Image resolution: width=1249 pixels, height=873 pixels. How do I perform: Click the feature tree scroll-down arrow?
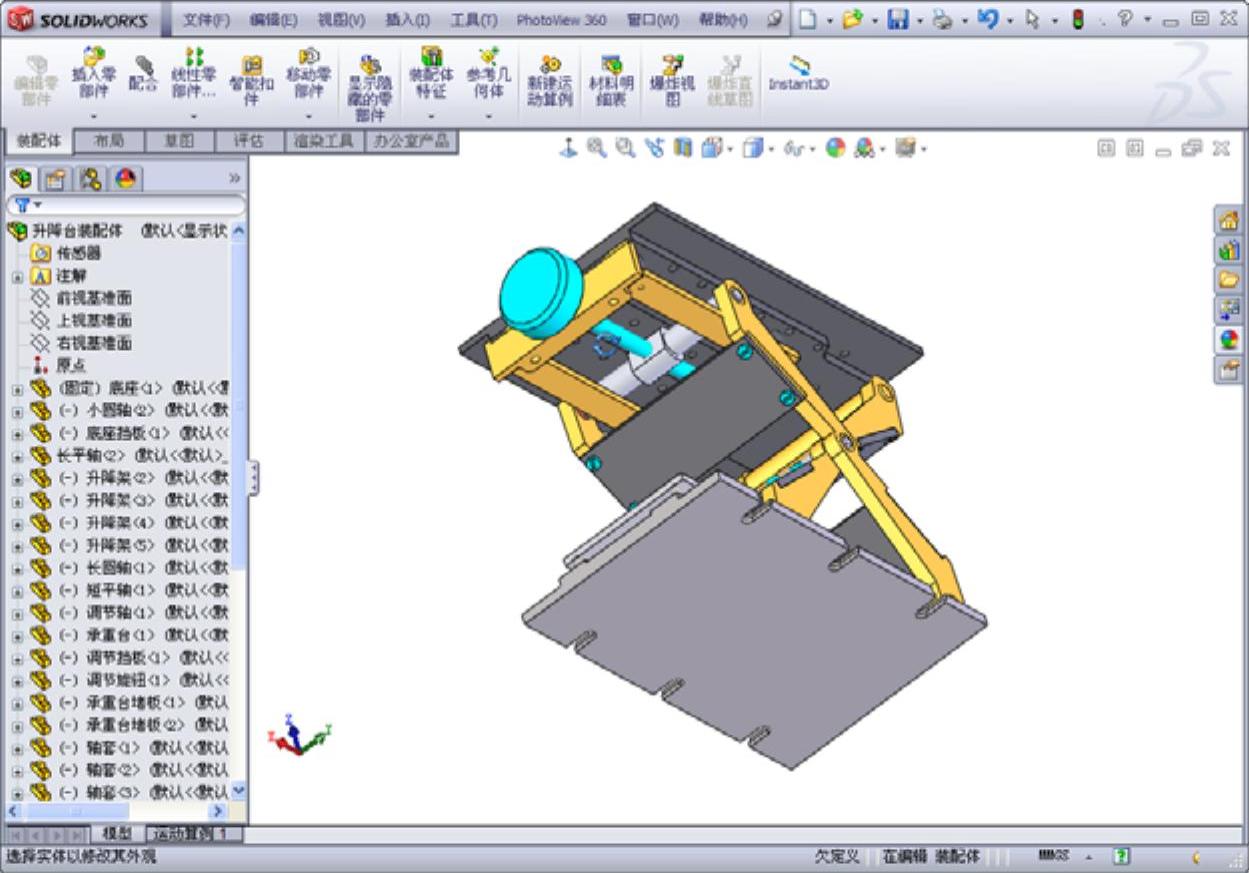tap(238, 790)
